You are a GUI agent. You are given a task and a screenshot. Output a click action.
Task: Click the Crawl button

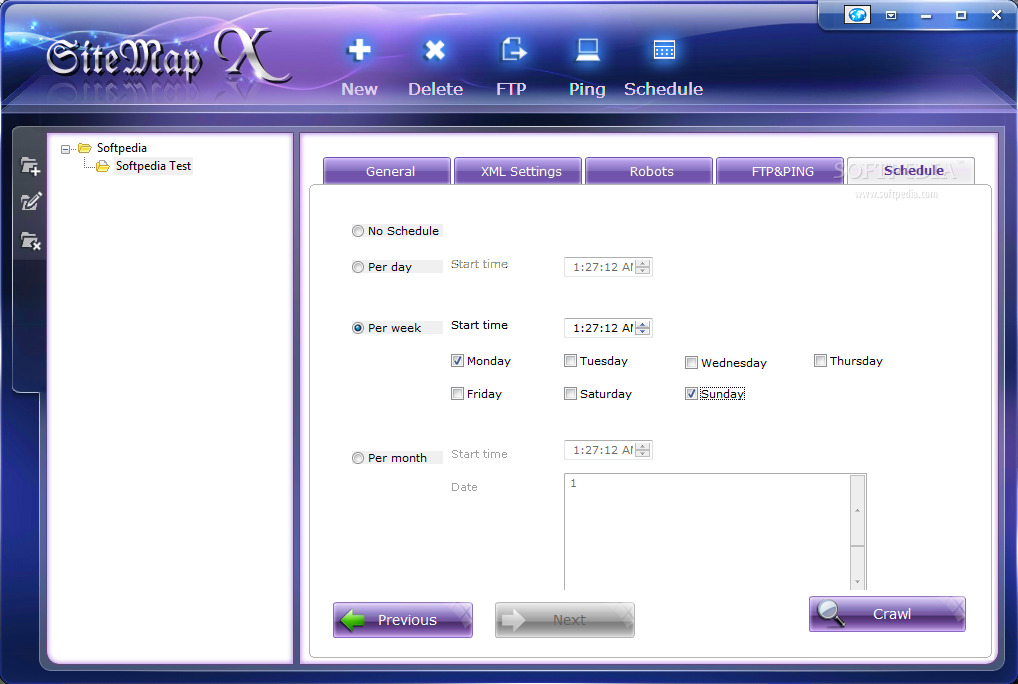(x=888, y=614)
